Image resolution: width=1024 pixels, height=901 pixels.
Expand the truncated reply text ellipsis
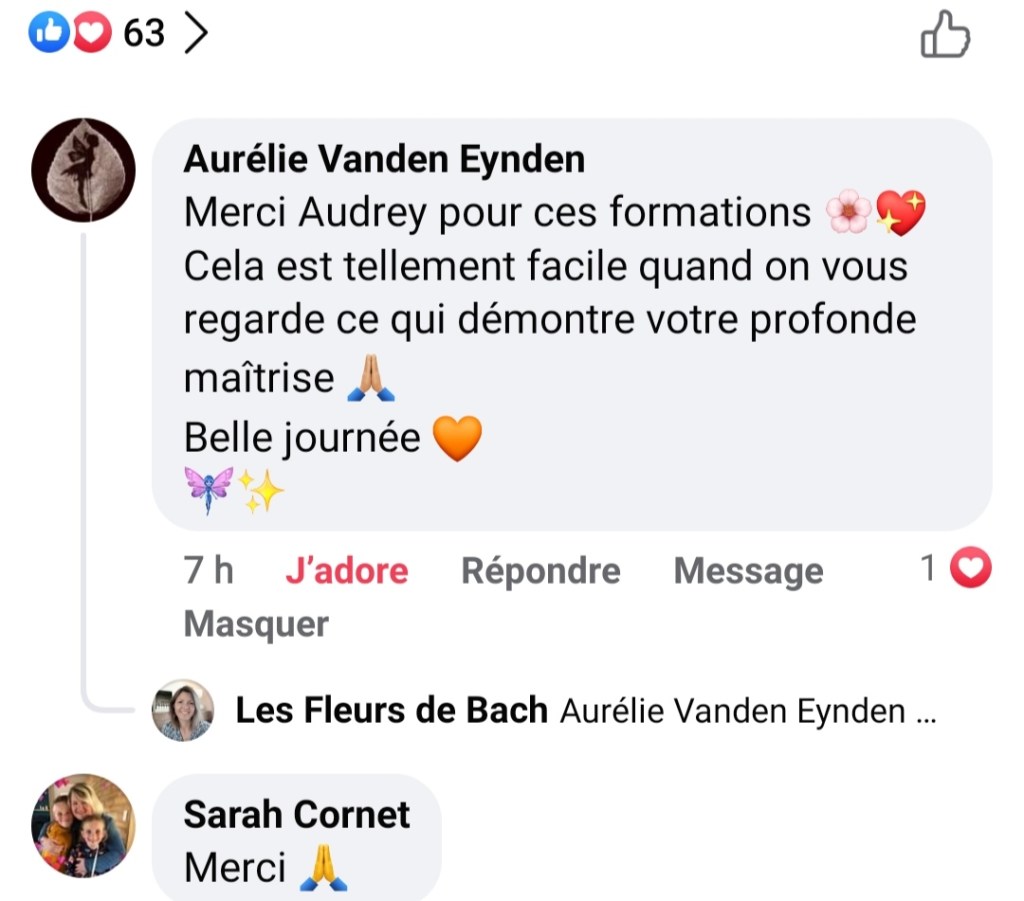(924, 712)
